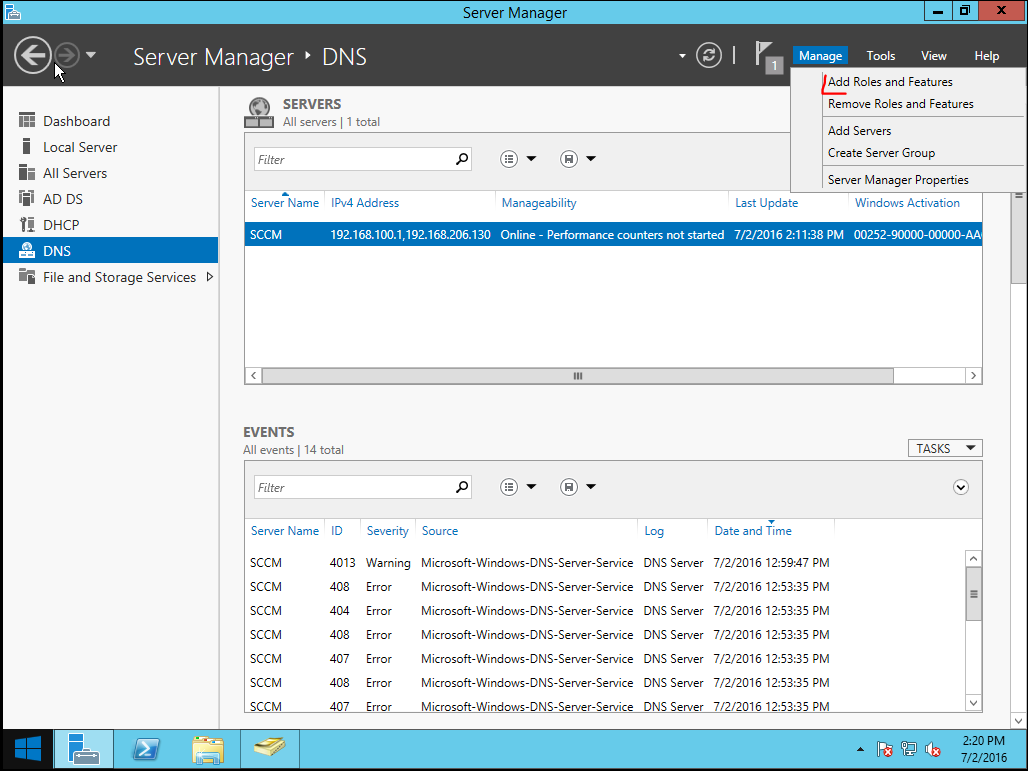Viewport: 1028px width, 771px height.
Task: Click the search magnifier in Servers filter
Action: (x=462, y=159)
